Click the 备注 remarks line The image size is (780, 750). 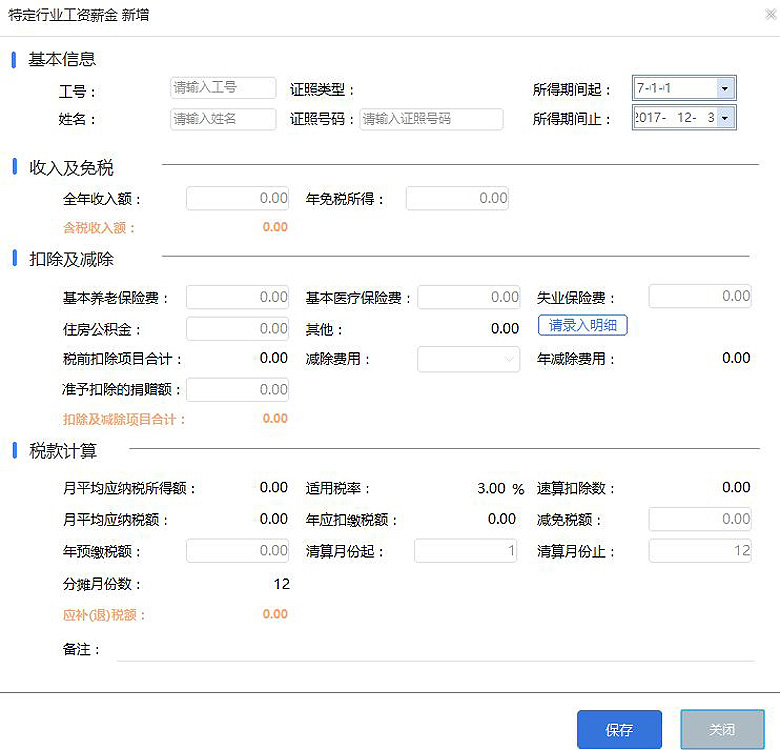pos(435,650)
